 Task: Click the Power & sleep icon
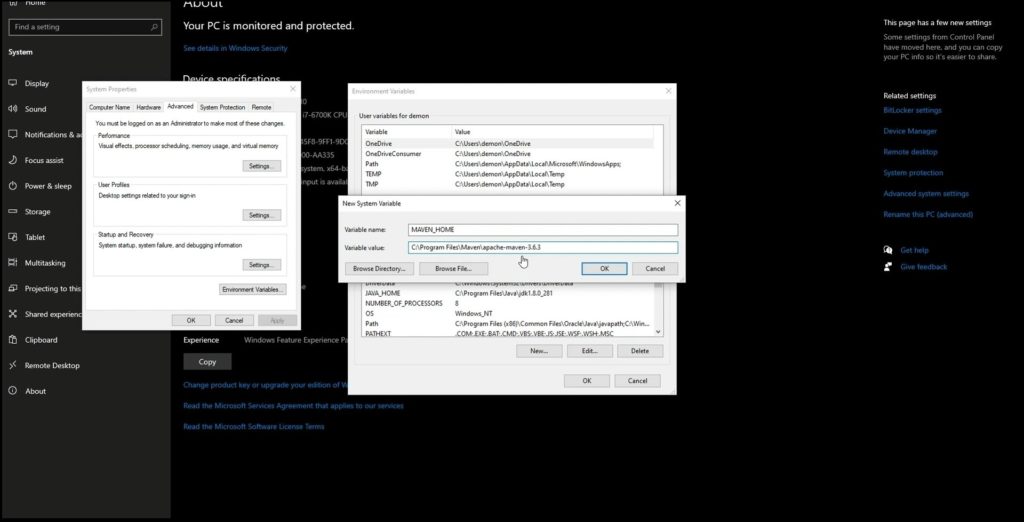pos(12,186)
